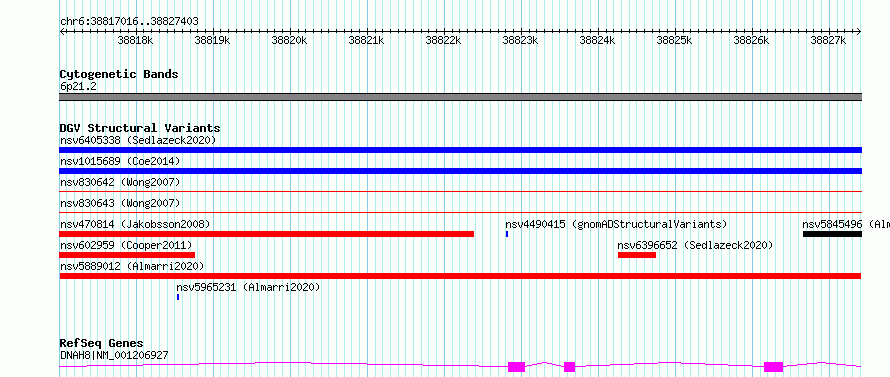
Task: Open the nsv5965231 (Almarri2020) label
Action: tap(249, 287)
